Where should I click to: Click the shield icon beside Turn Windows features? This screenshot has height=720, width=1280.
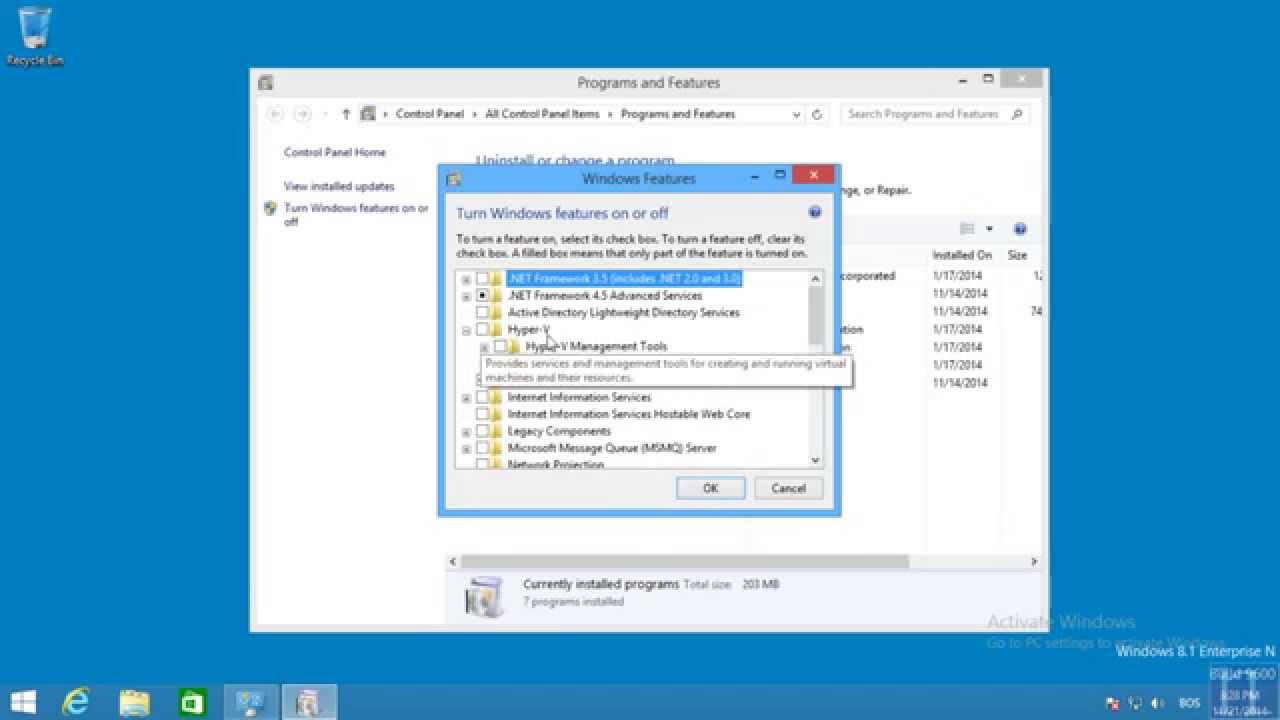point(270,209)
